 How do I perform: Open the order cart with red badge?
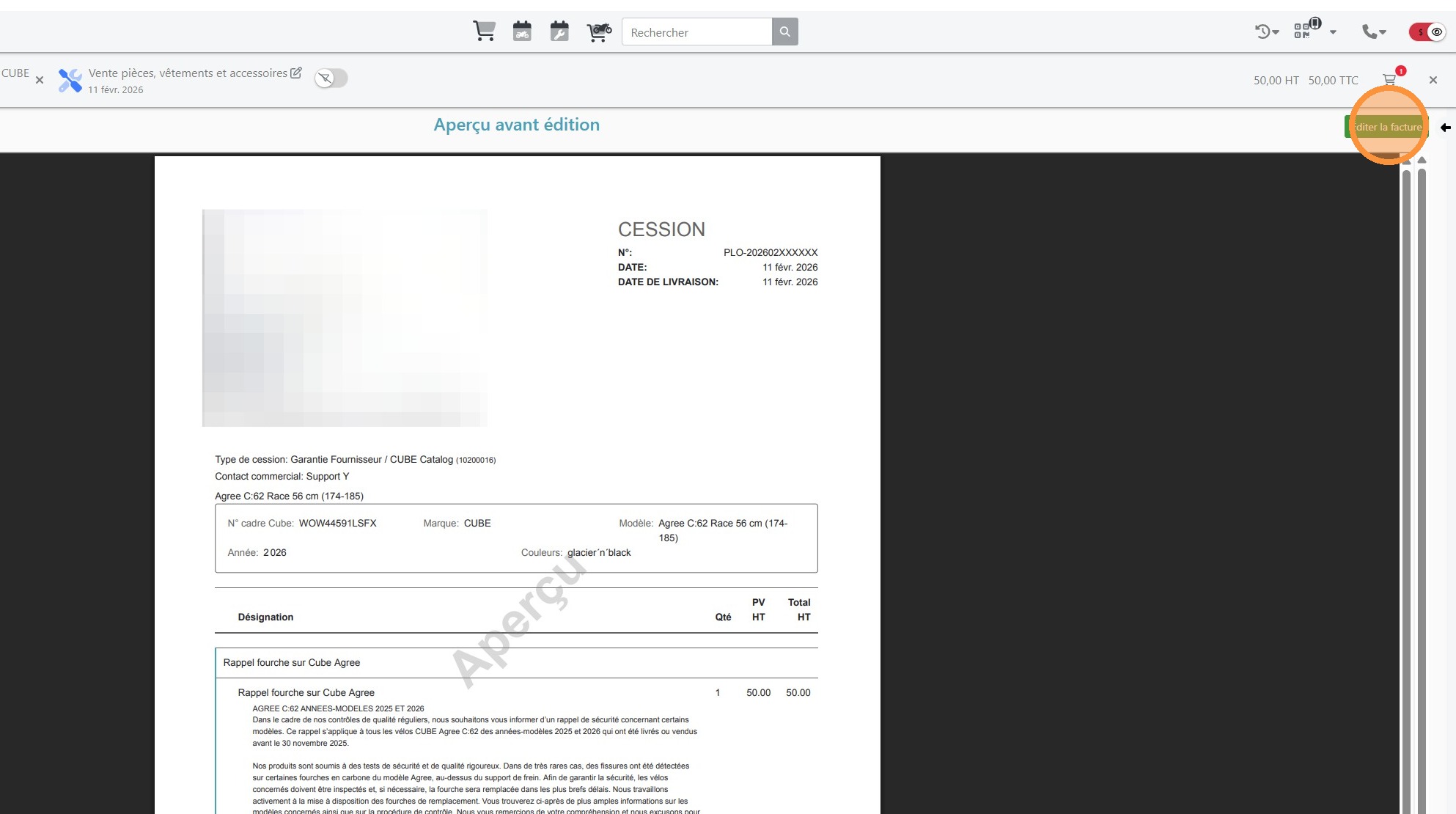pos(1389,79)
